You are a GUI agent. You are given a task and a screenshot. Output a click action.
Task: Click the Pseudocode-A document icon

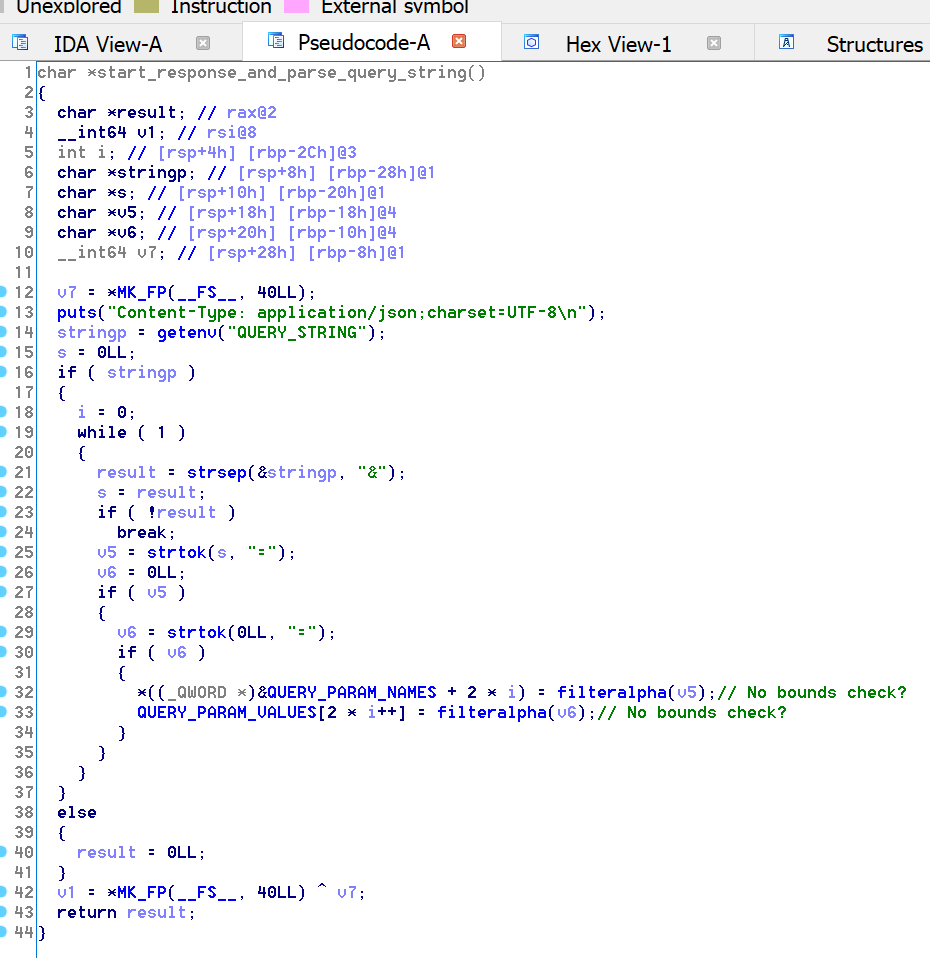276,41
